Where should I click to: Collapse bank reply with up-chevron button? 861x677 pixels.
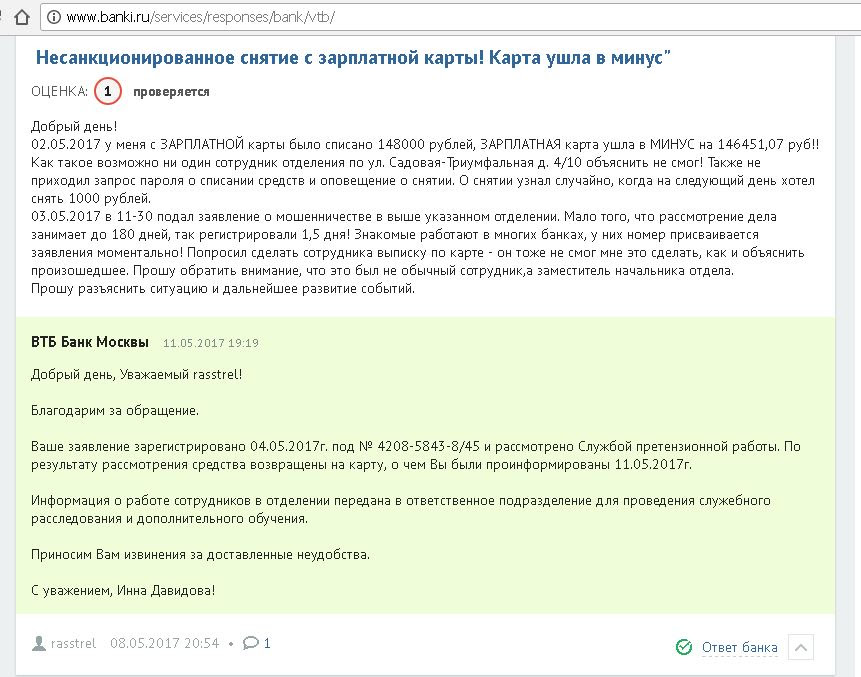coord(801,647)
